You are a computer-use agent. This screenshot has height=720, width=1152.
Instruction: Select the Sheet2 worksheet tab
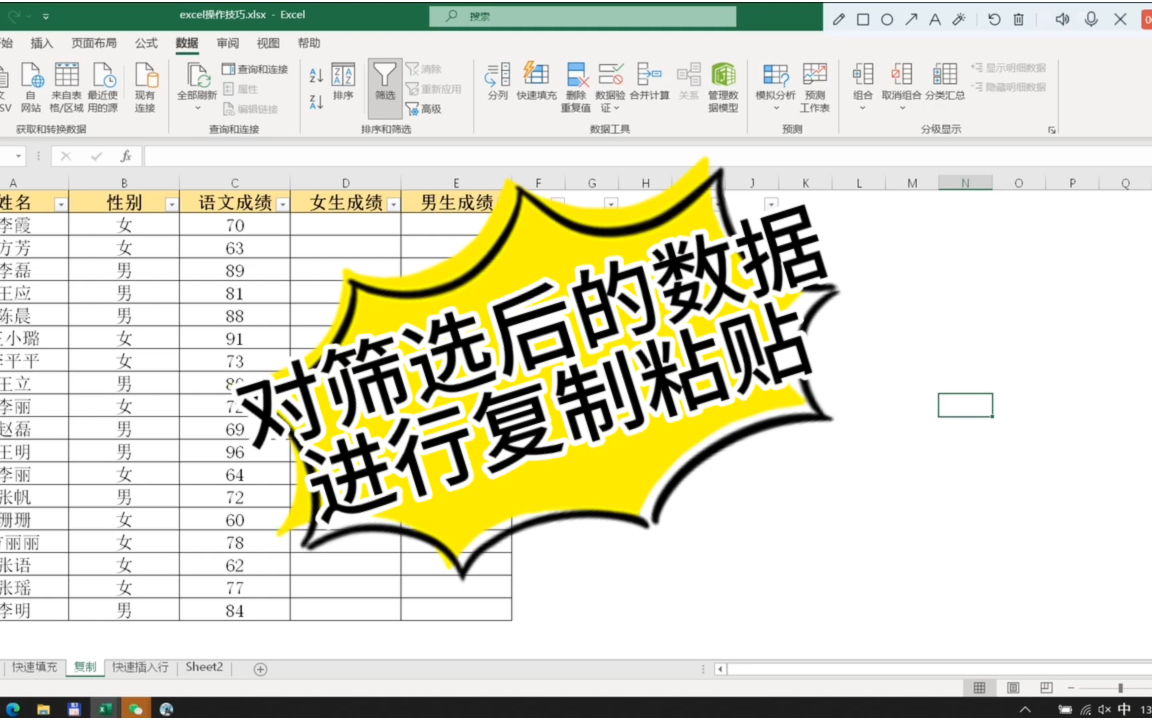pos(203,667)
